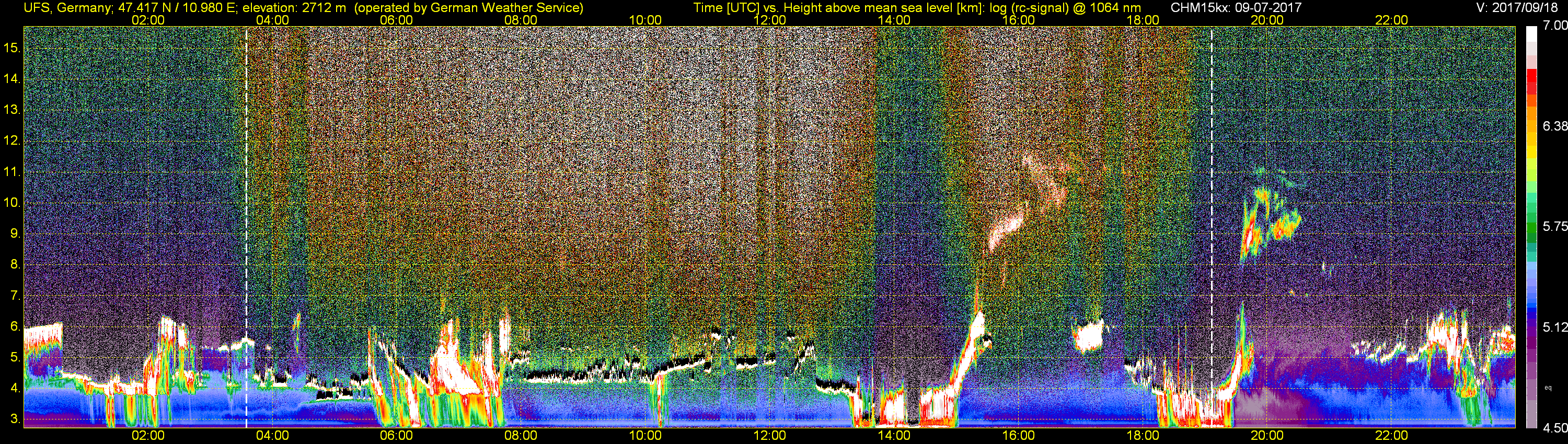Click the 20:00 label on the top time axis
The width and height of the screenshot is (1568, 444).
pos(1267,20)
